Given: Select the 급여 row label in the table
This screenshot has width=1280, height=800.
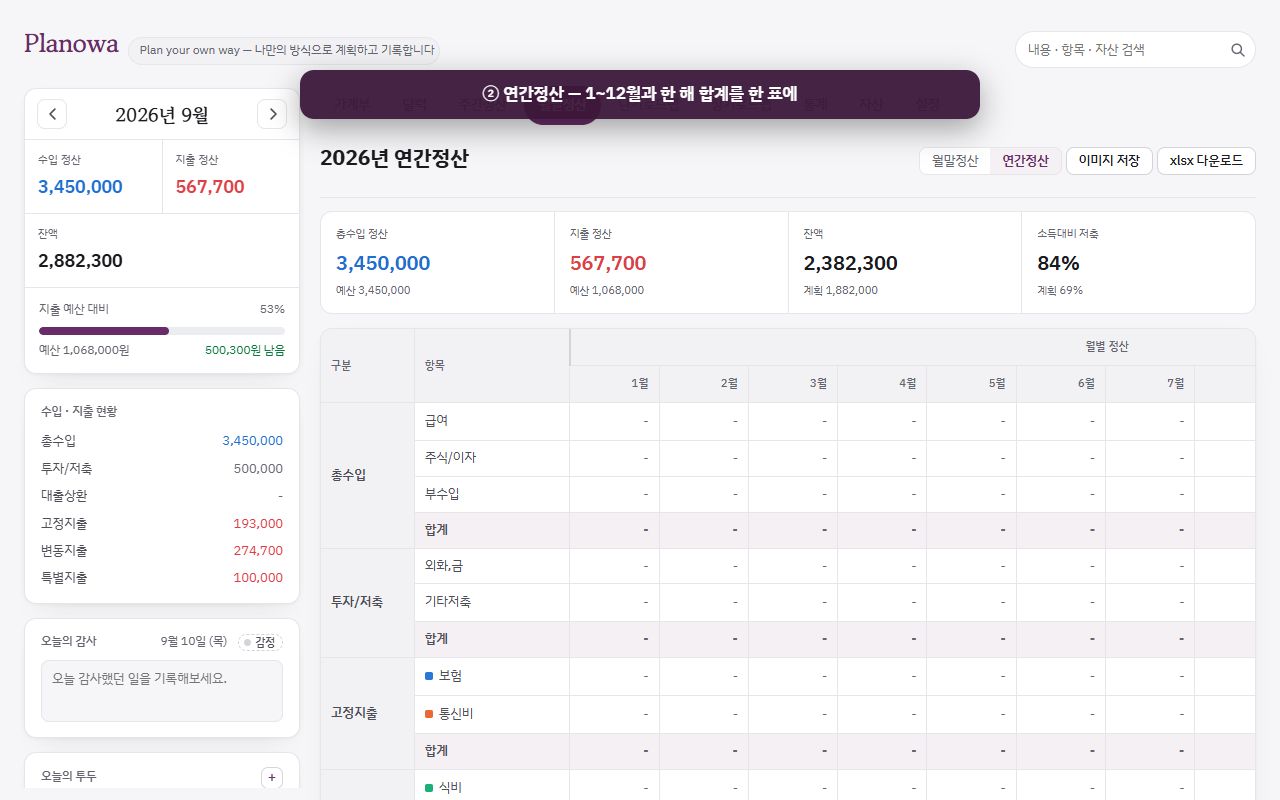Looking at the screenshot, I should [437, 421].
